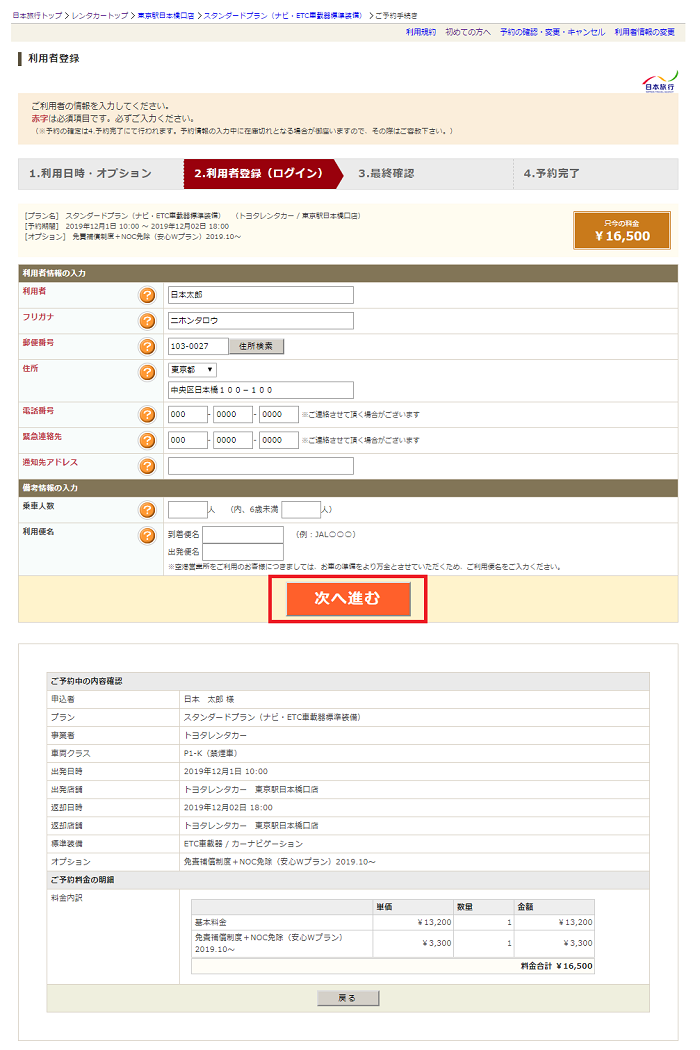Show help for 乗車人数 field
Viewport: 700px width, 1050px height.
pos(147,510)
